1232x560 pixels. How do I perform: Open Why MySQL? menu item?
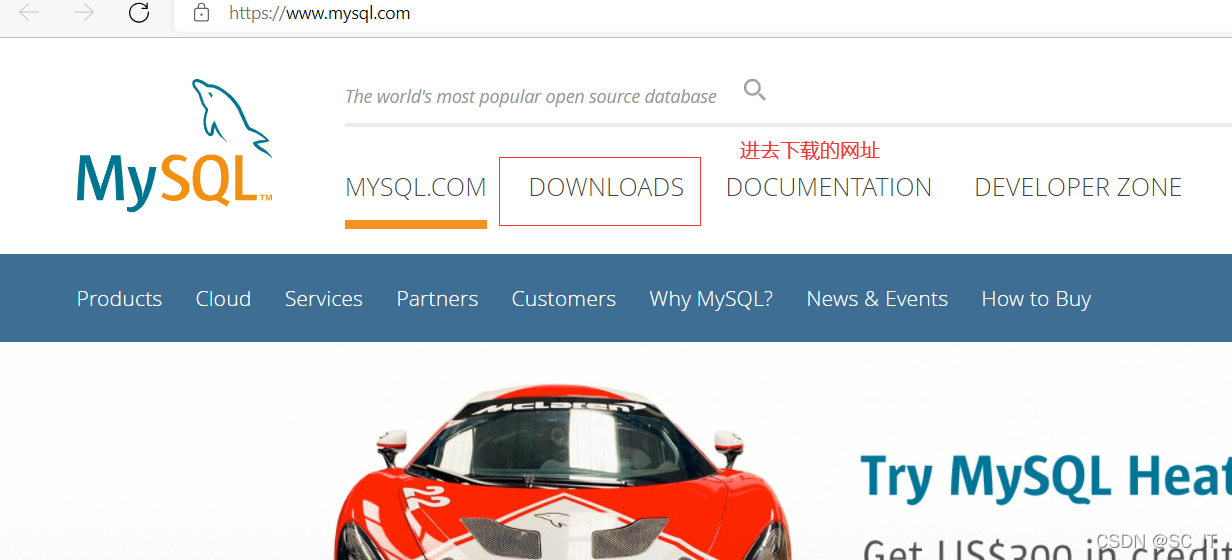coord(711,299)
